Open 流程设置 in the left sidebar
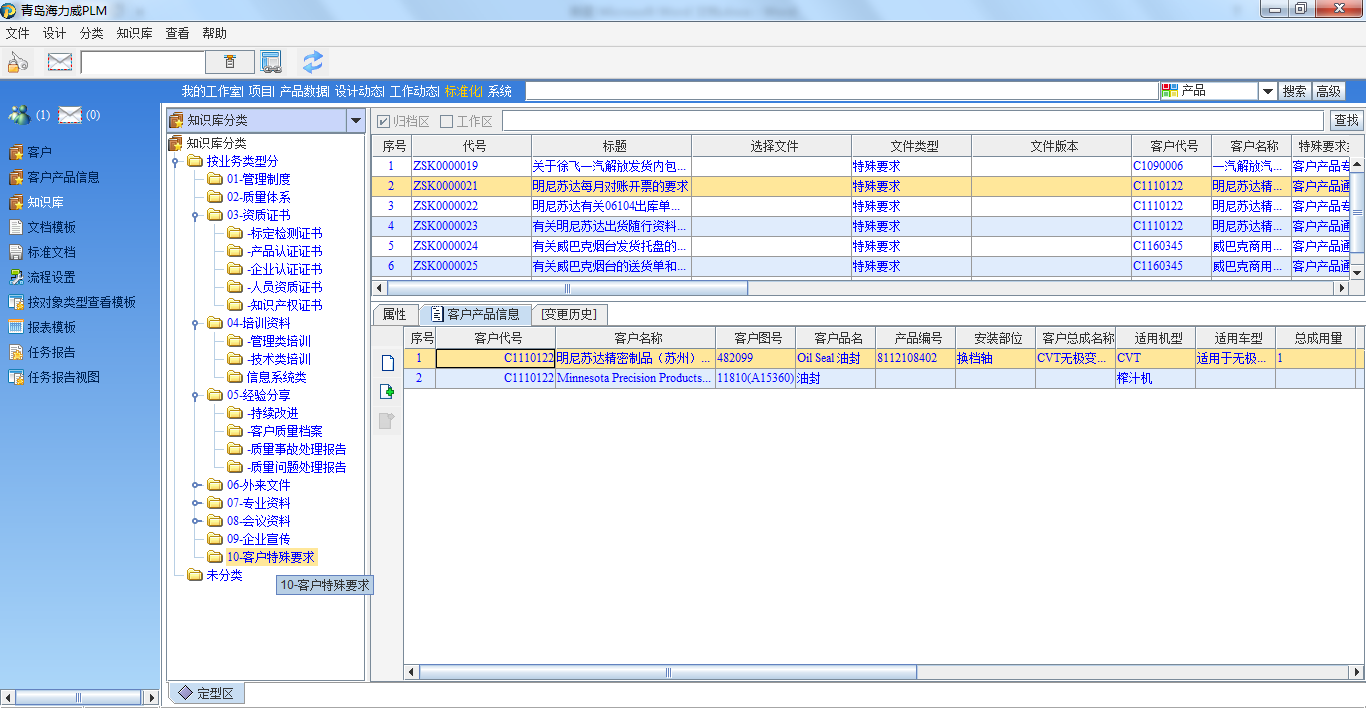 pos(51,277)
